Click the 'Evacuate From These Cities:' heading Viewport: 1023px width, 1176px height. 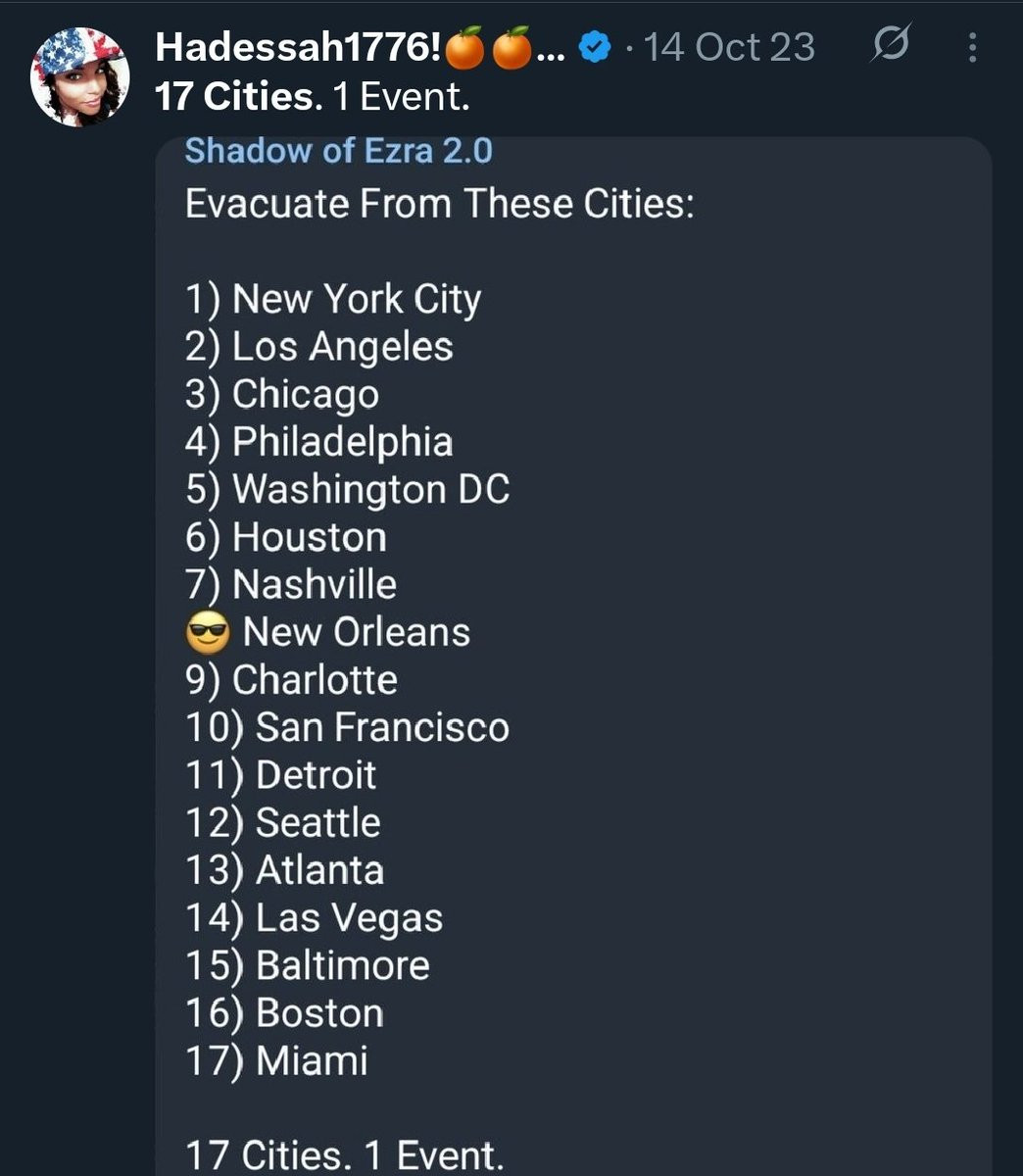pyautogui.click(x=439, y=204)
